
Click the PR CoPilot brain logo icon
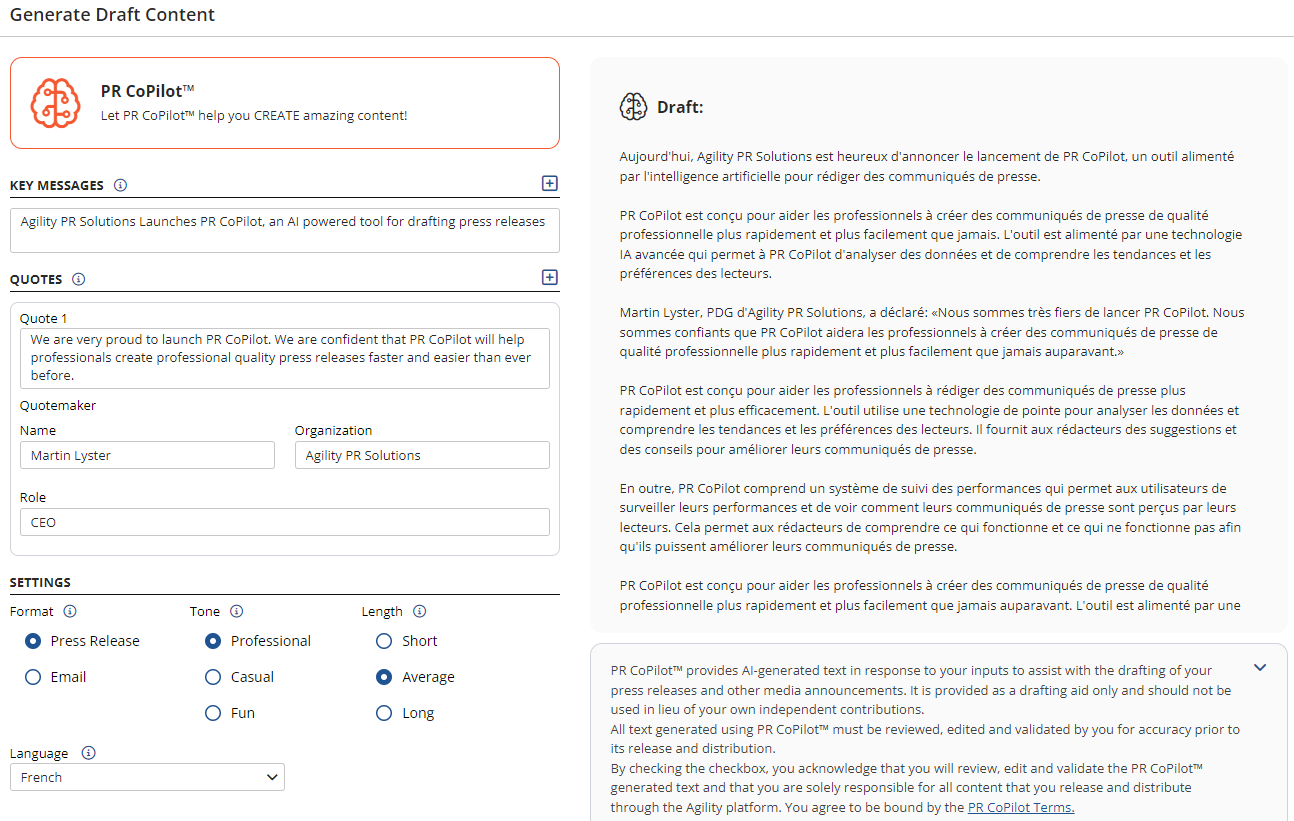click(x=55, y=103)
